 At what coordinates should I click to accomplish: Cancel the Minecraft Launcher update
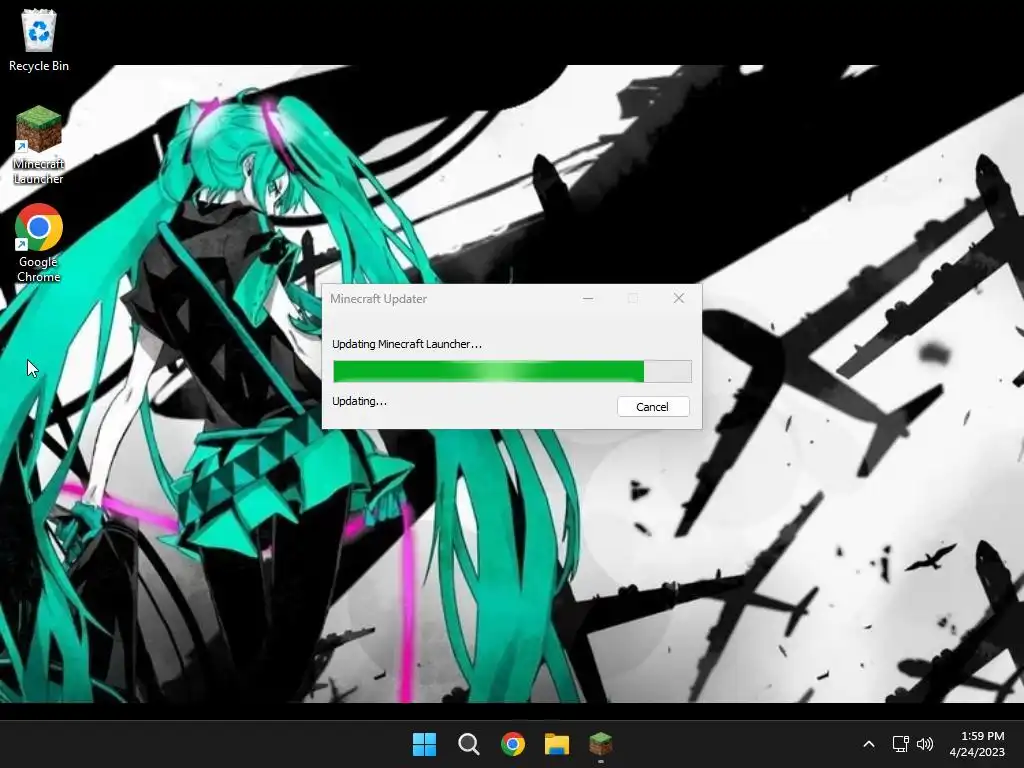(x=653, y=407)
